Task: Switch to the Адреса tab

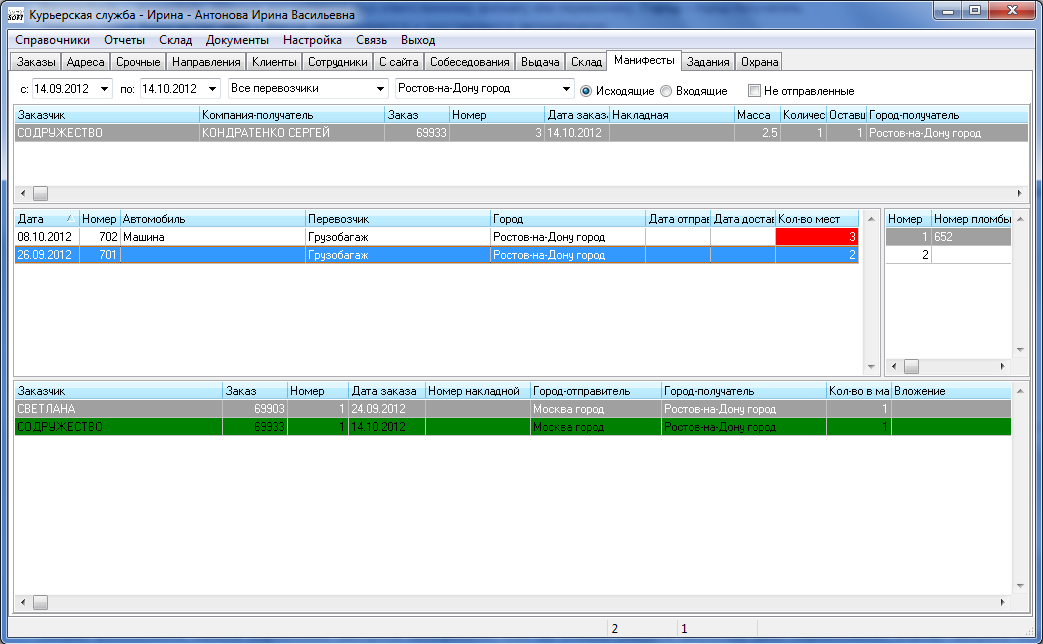Action: click(x=86, y=62)
